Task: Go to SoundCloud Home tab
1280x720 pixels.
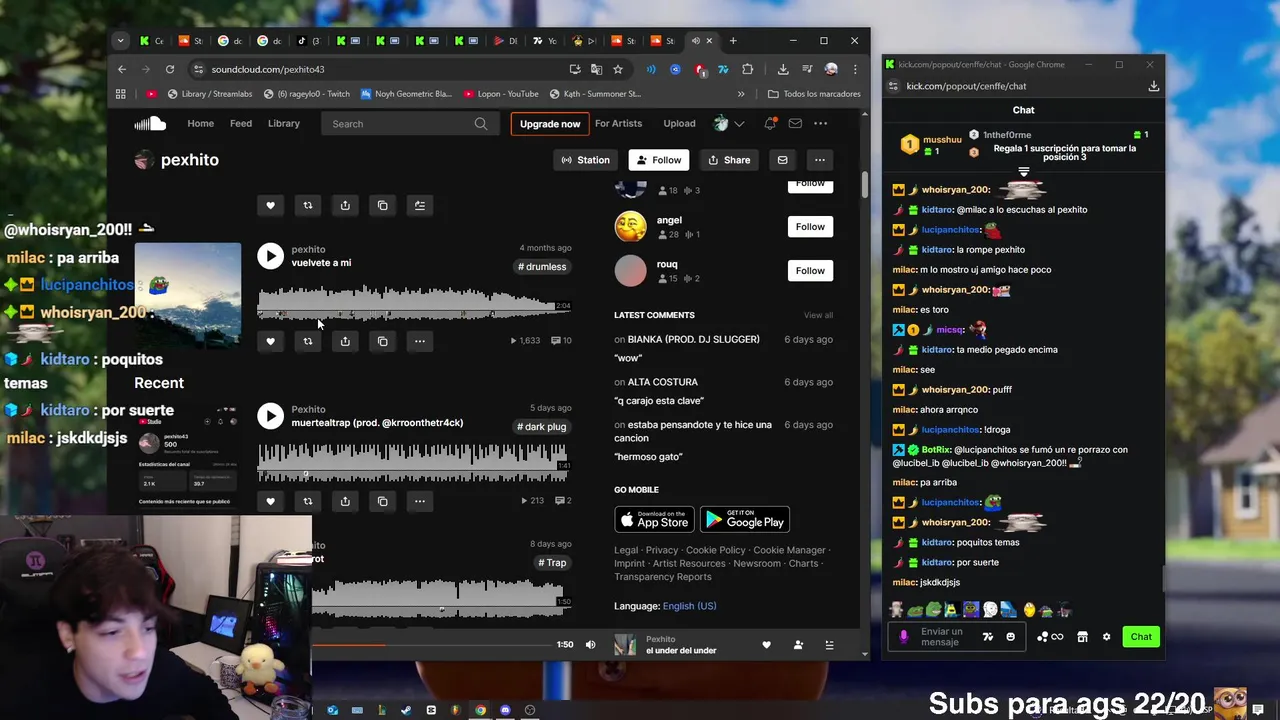Action: click(x=200, y=124)
